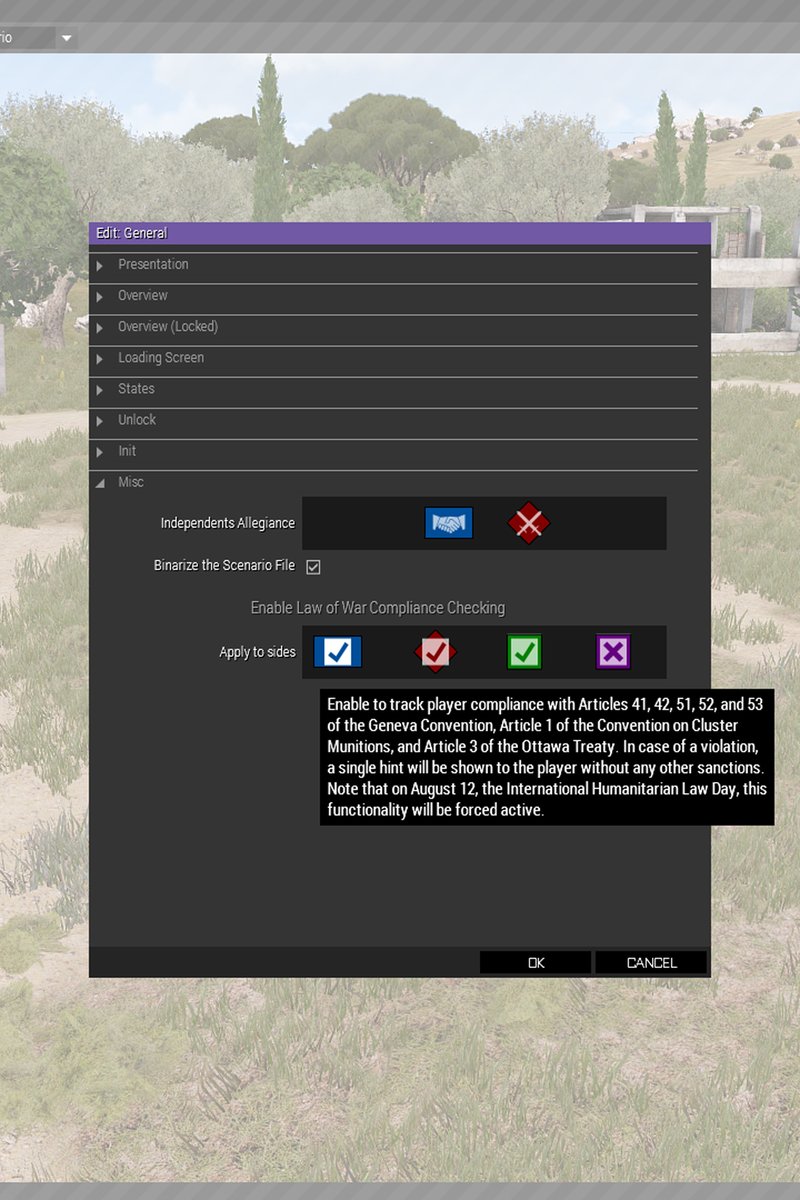Click the Overview section label
This screenshot has width=800, height=1200.
(143, 296)
